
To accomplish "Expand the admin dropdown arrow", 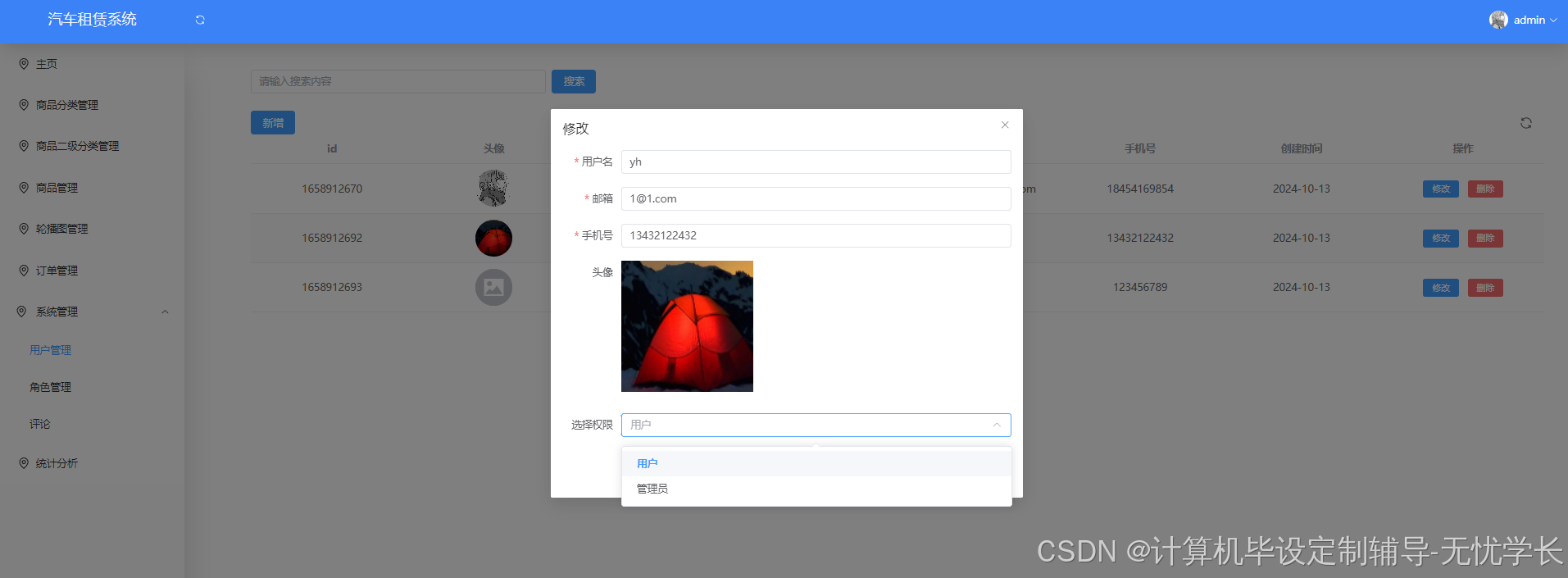I will point(1553,20).
